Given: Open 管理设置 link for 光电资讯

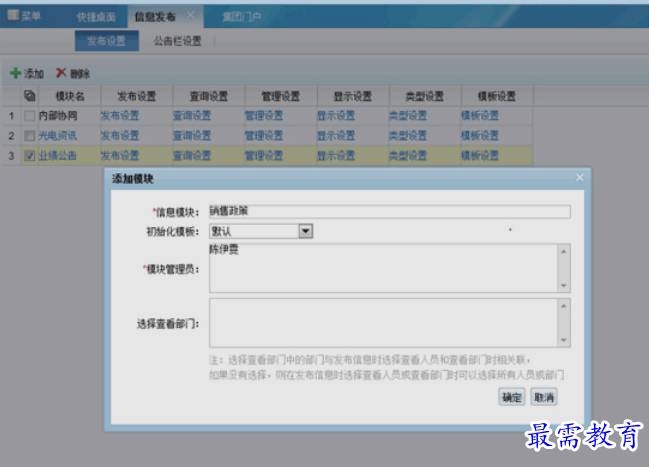Looking at the screenshot, I should point(264,135).
